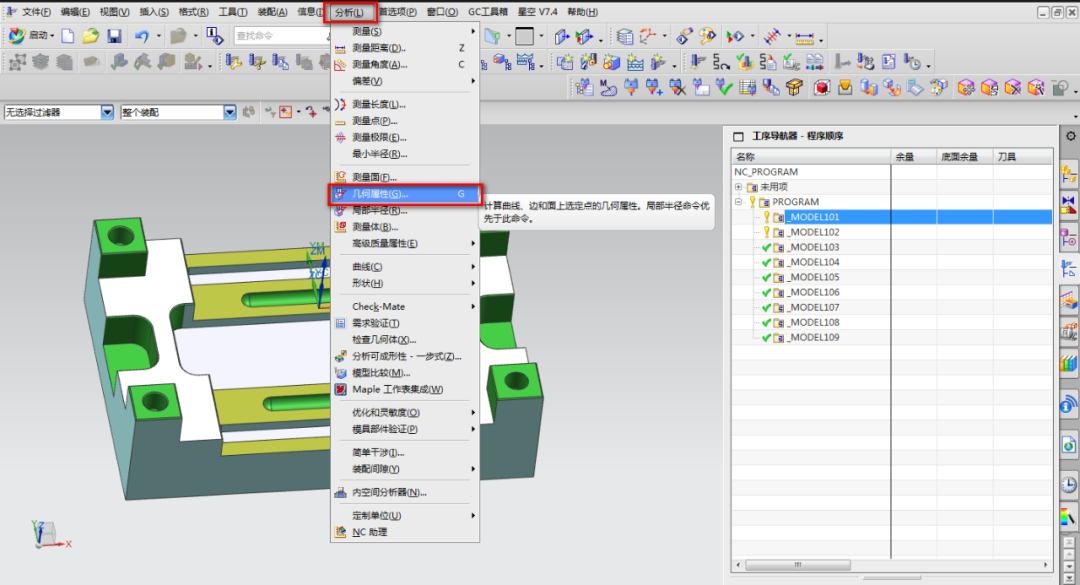The image size is (1080, 585).
Task: Open the 帮助(H) menu
Action: tap(581, 12)
